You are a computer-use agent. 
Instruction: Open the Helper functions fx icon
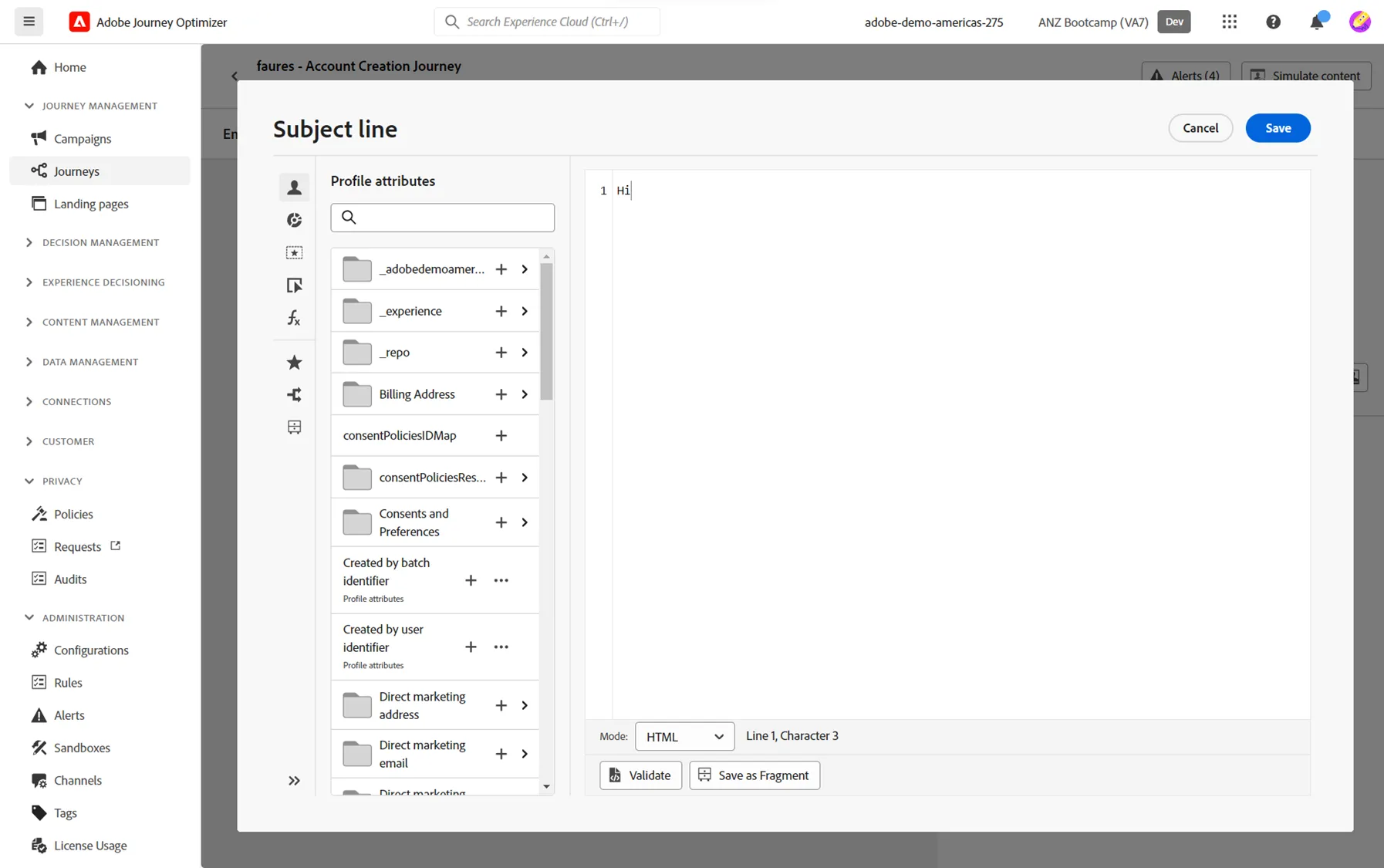294,318
